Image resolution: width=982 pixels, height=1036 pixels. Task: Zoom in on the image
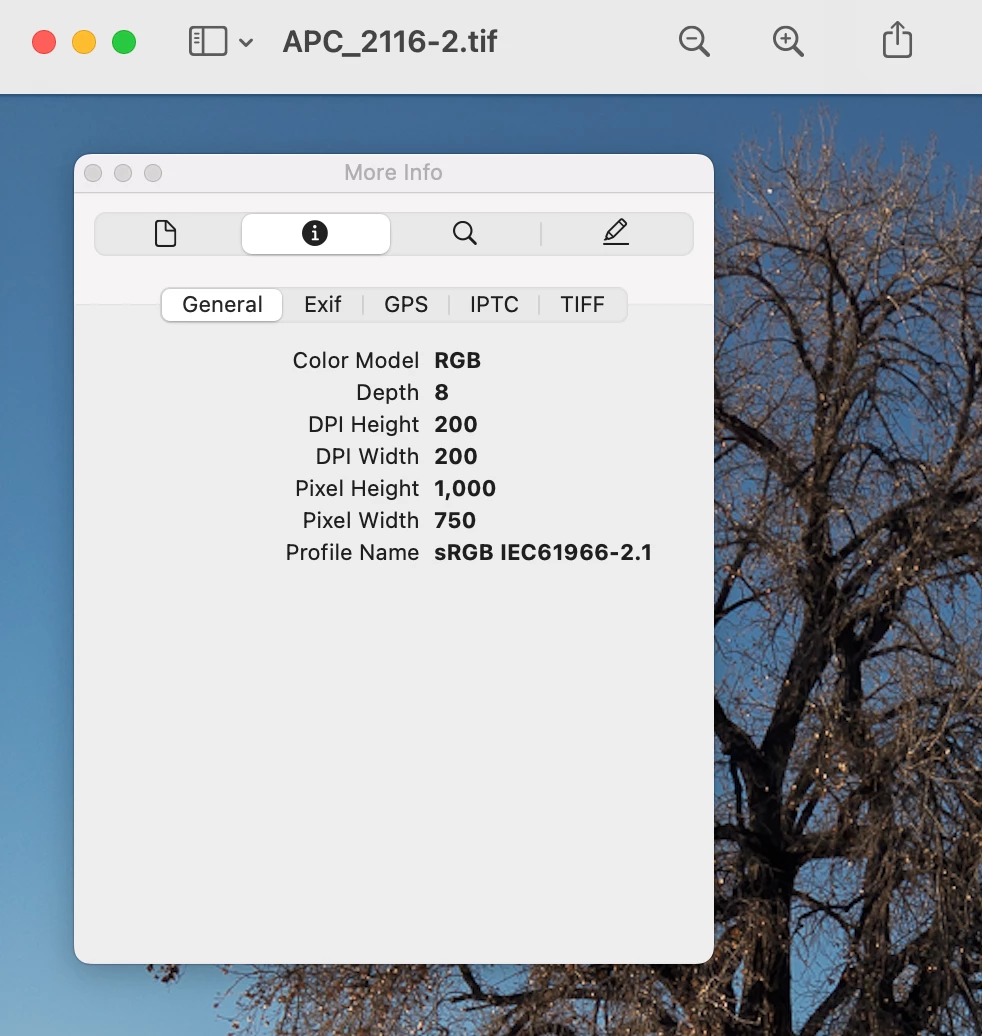(x=788, y=42)
